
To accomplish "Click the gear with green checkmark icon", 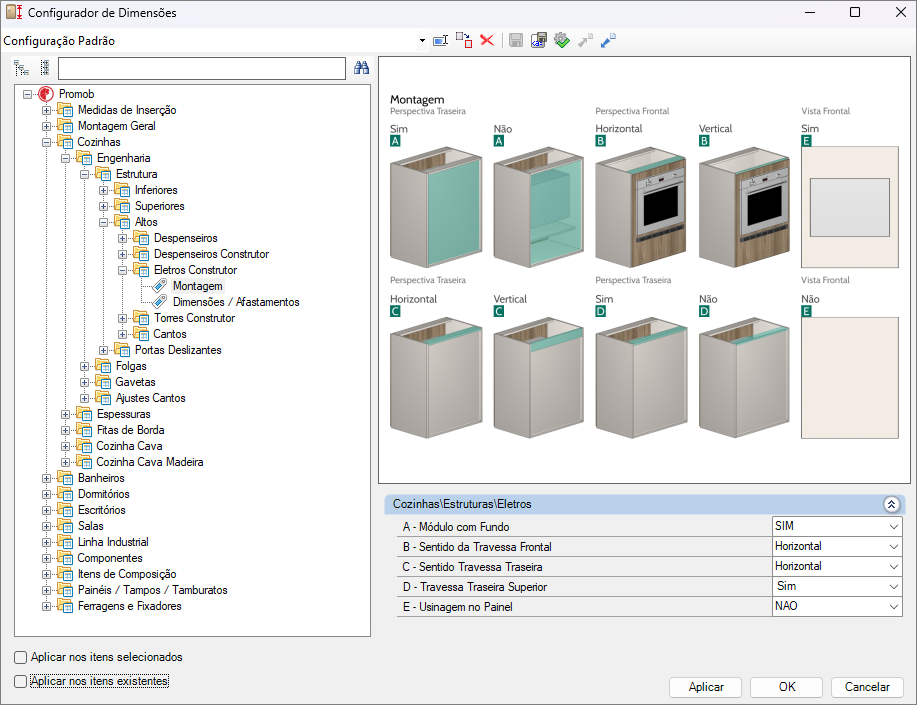I will click(561, 40).
